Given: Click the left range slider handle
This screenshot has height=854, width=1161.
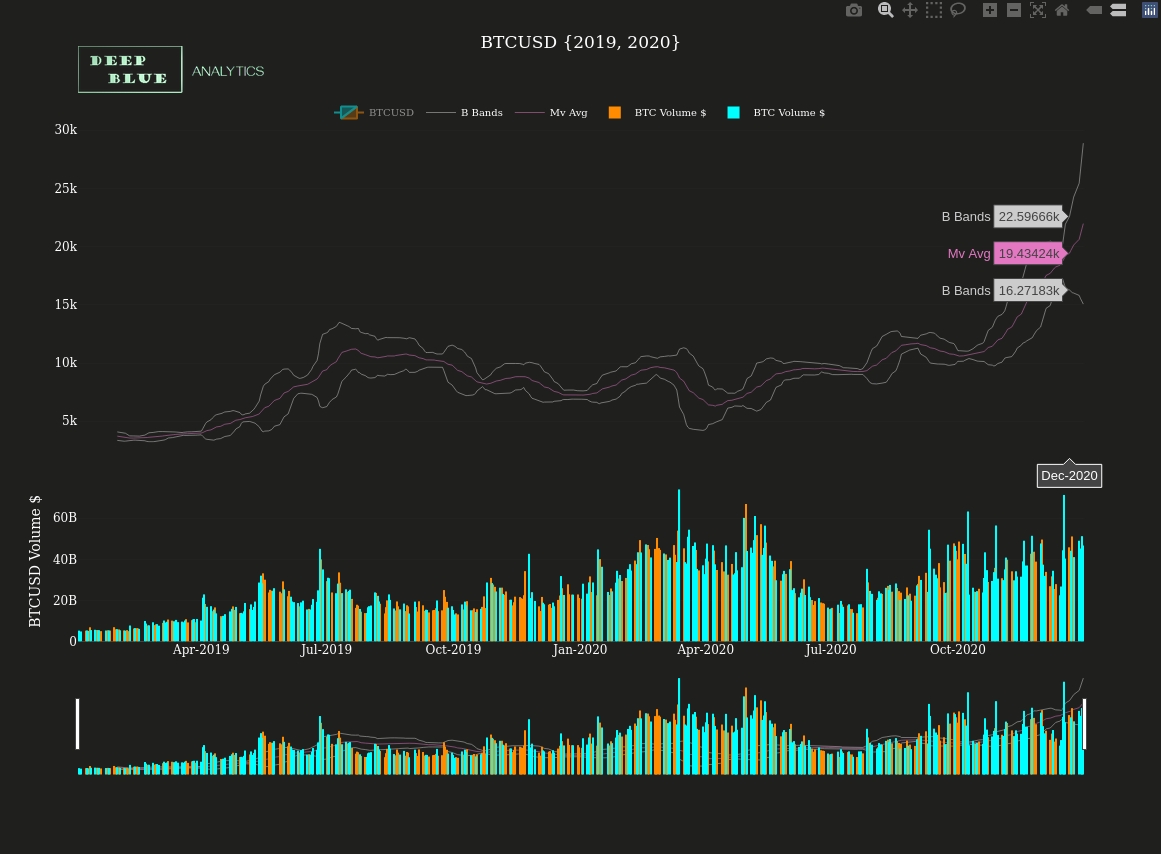Looking at the screenshot, I should [x=77, y=724].
